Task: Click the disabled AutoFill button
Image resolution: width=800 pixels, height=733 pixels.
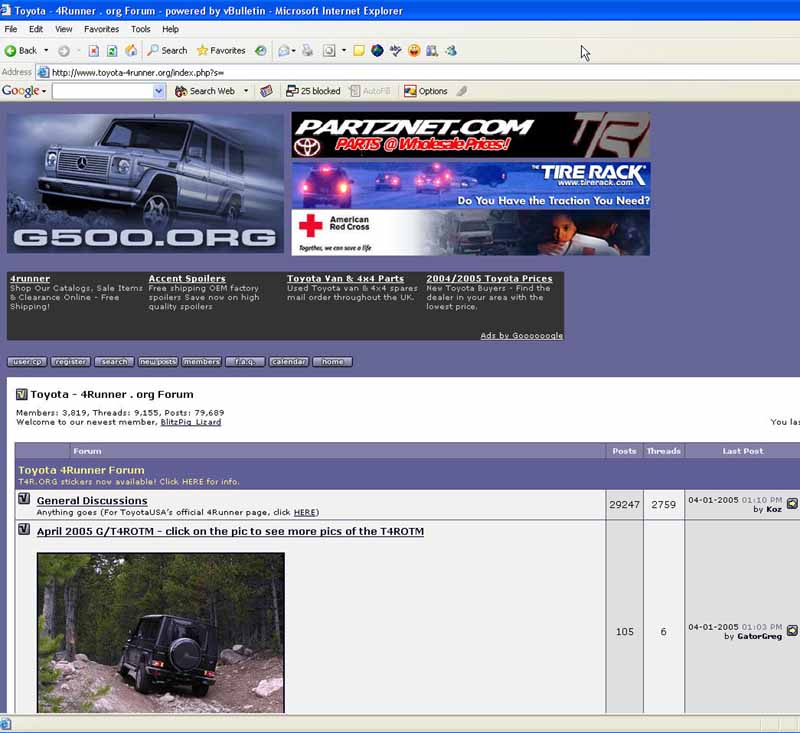Action: (x=370, y=91)
